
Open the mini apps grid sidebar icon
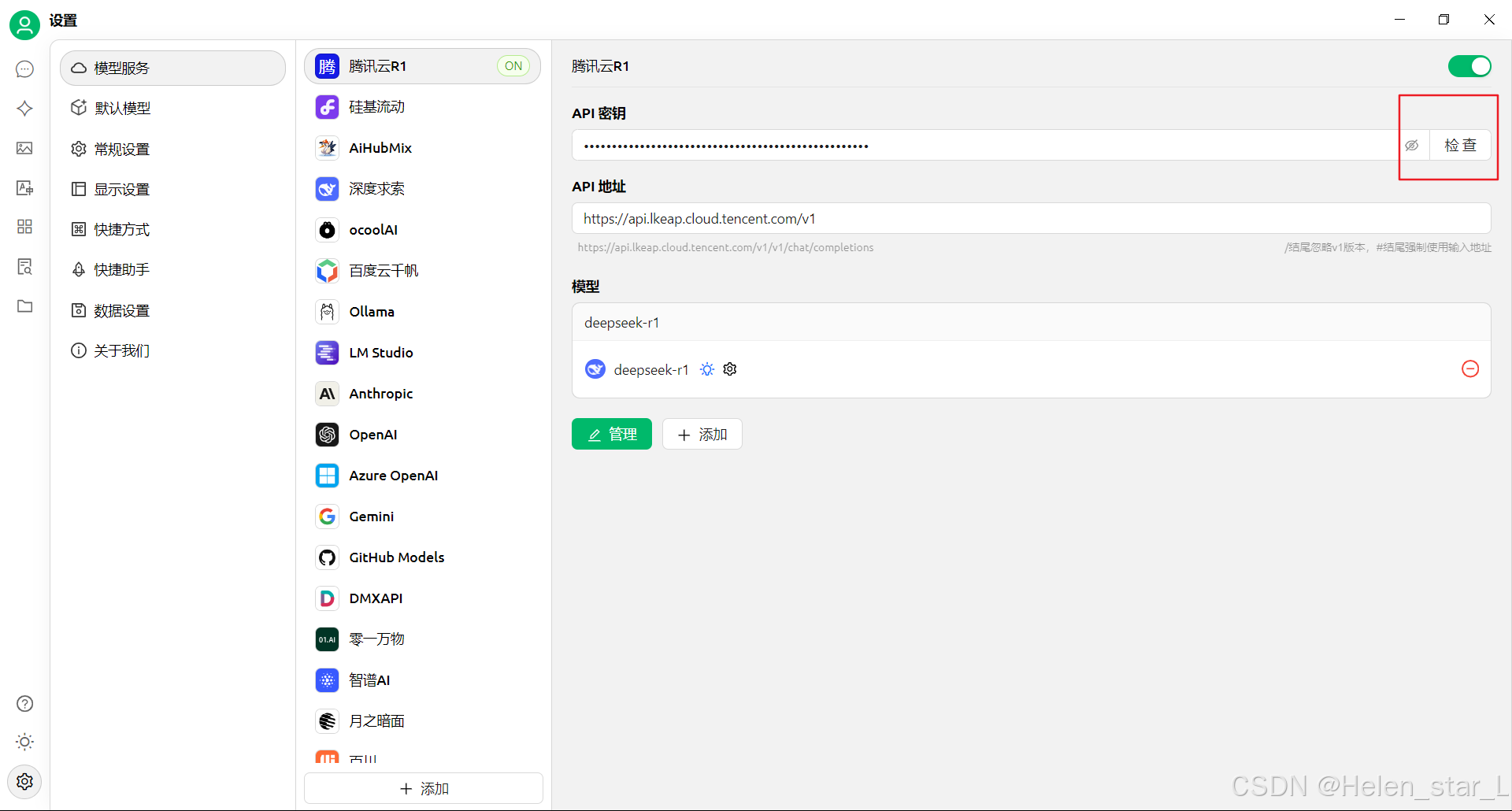point(24,227)
